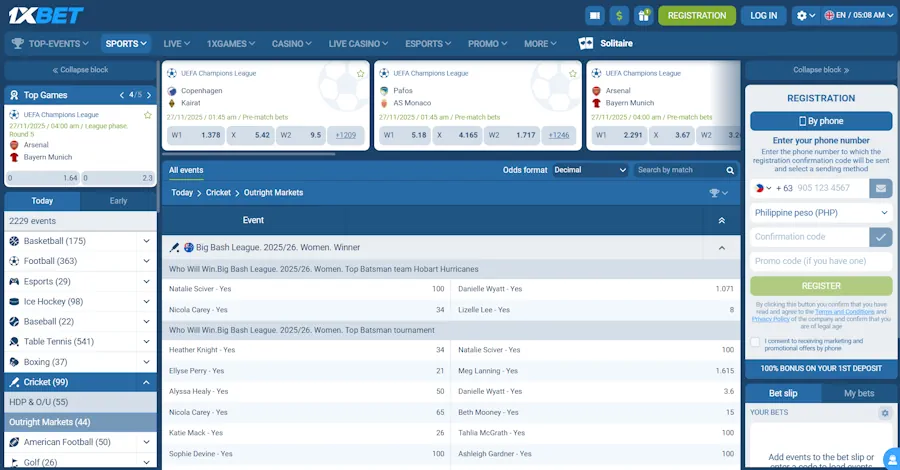Image resolution: width=900 pixels, height=470 pixels.
Task: Open the CASINO menu
Action: pyautogui.click(x=292, y=44)
